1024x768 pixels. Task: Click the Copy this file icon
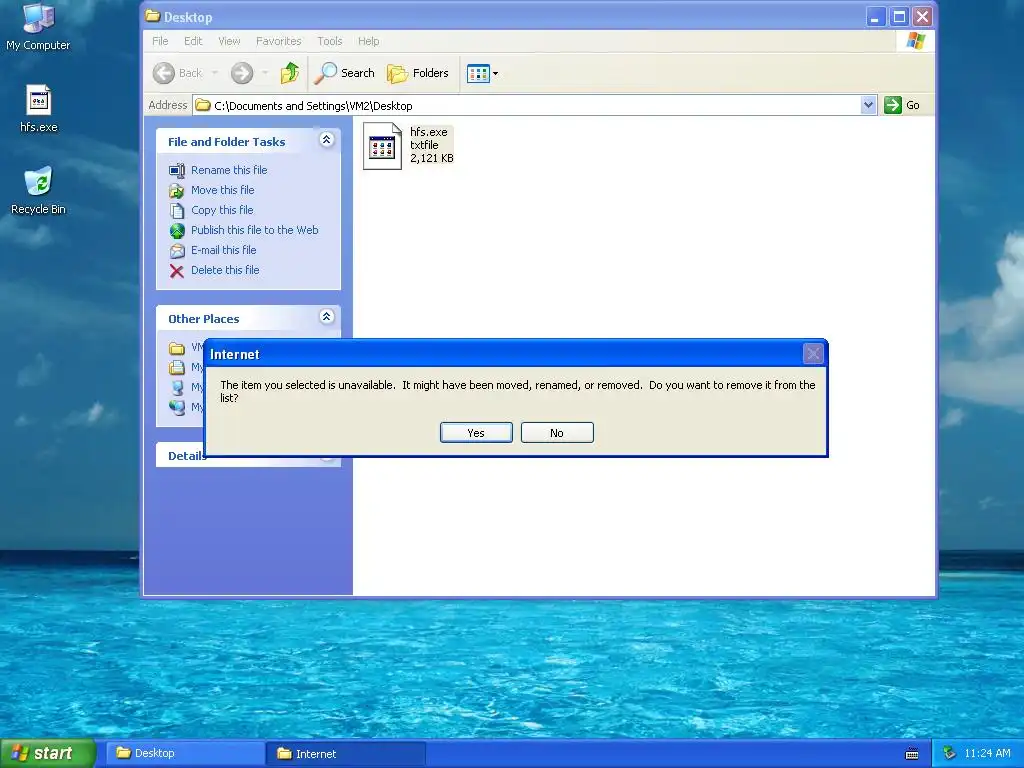[x=177, y=210]
